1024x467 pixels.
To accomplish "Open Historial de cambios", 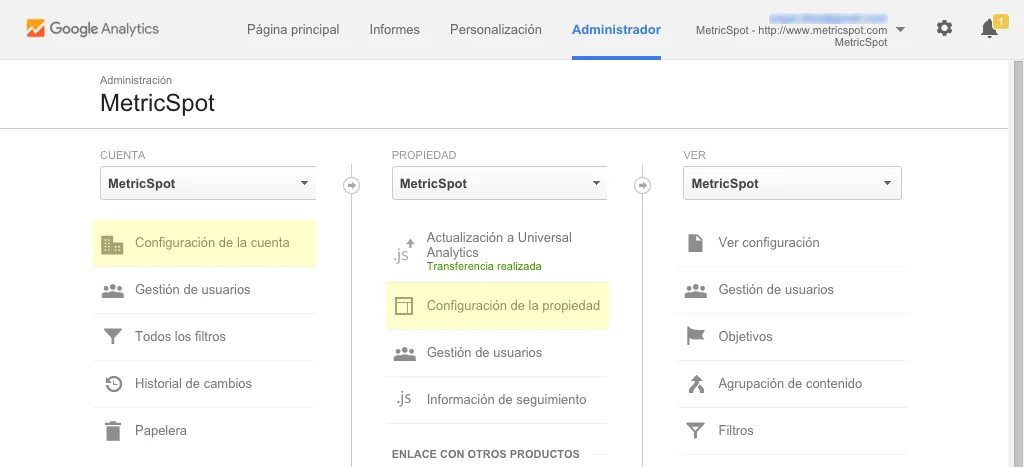I will (205, 384).
